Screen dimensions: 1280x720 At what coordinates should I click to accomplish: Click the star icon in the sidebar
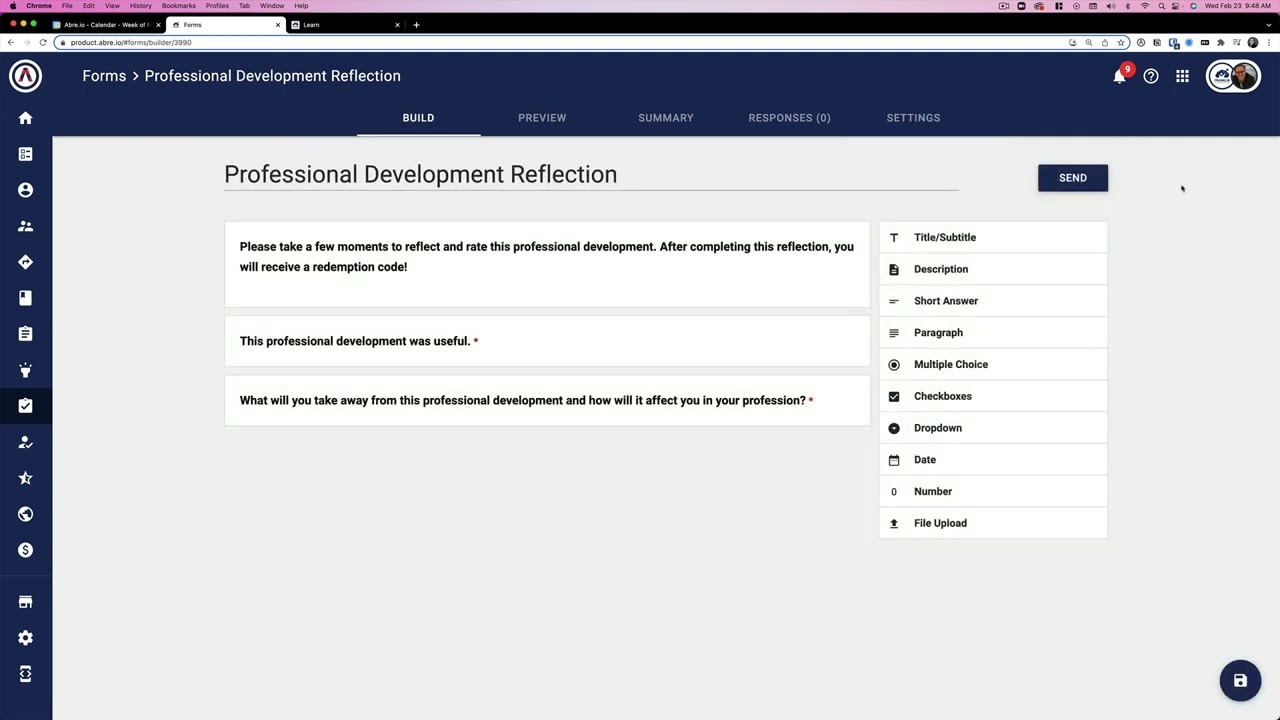26,478
